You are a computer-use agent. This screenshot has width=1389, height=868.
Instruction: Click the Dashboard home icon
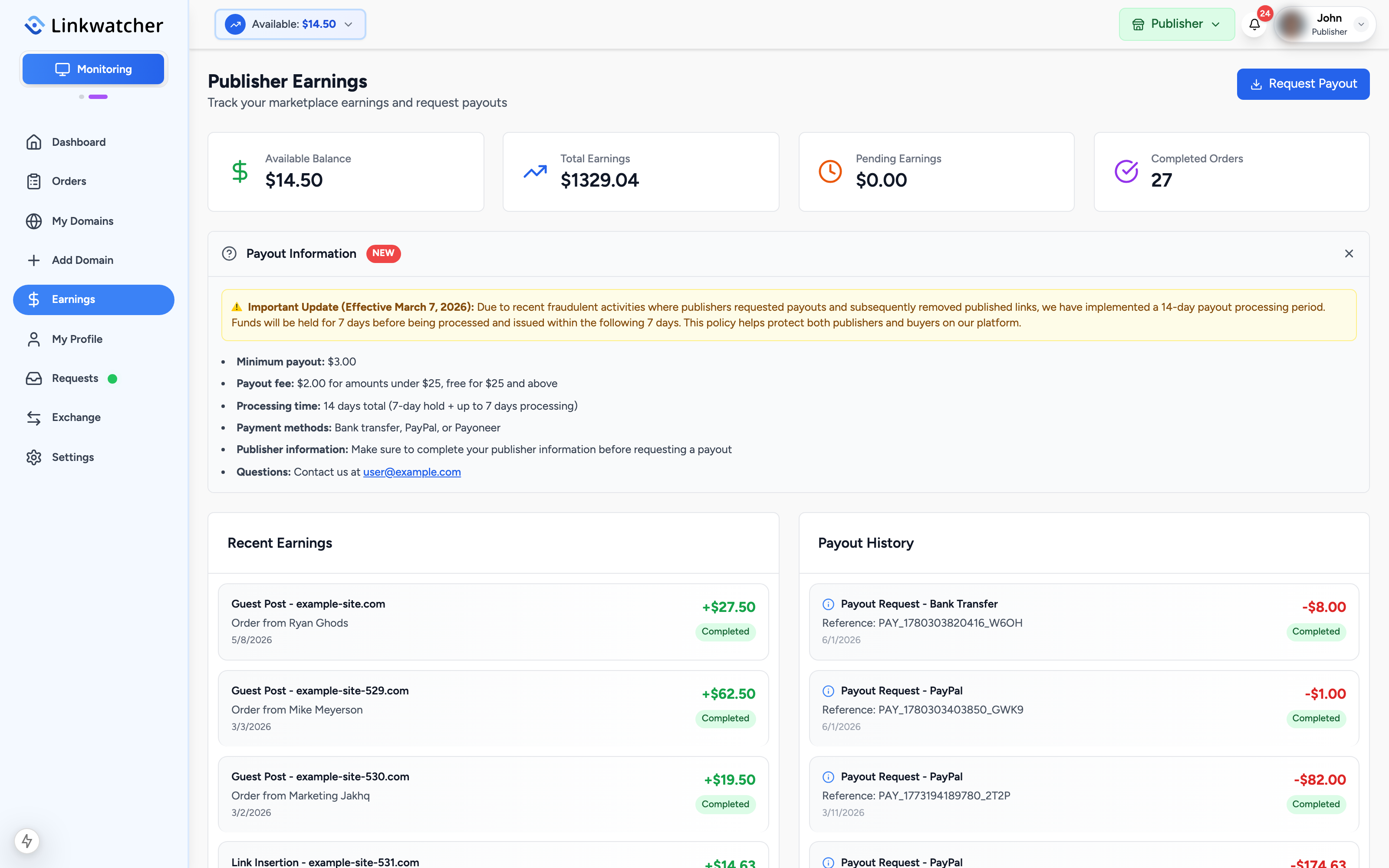[x=34, y=142]
